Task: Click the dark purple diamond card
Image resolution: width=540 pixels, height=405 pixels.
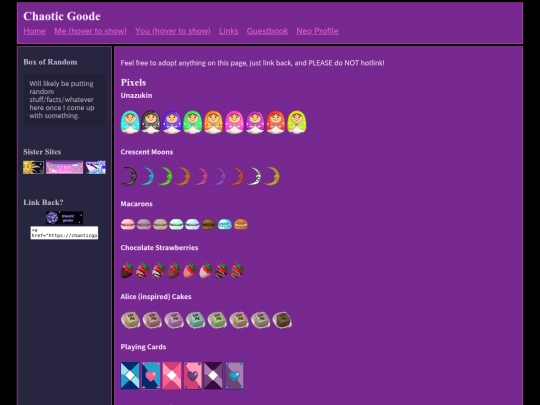Action: point(213,376)
